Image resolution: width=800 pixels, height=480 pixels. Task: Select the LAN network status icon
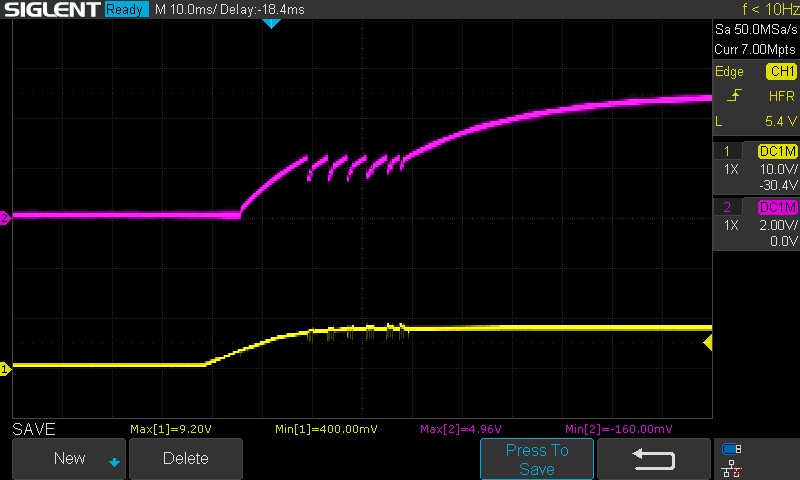[x=732, y=468]
